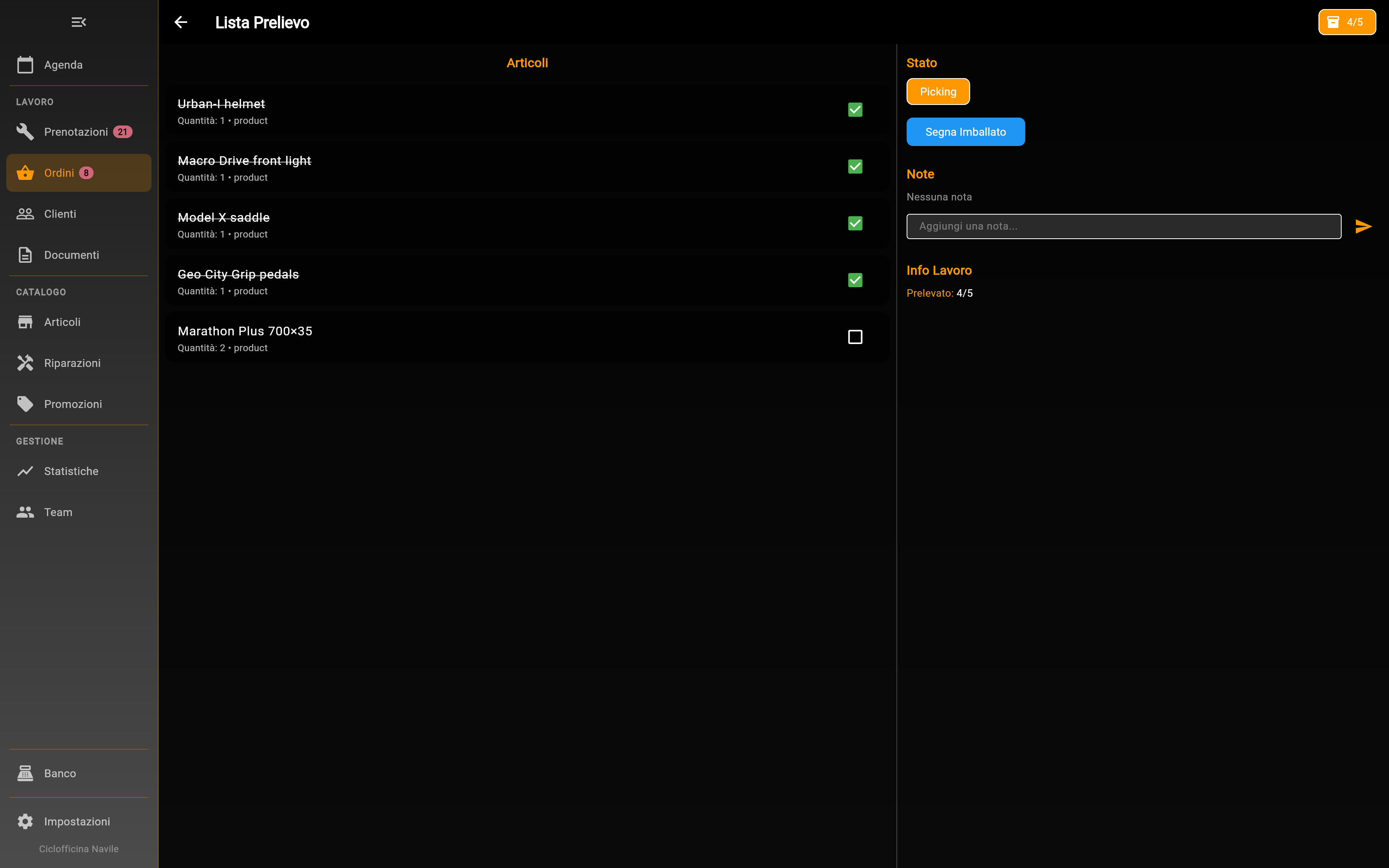The image size is (1389, 868).
Task: Select the Geo City Grip pedals text
Action: 238,275
